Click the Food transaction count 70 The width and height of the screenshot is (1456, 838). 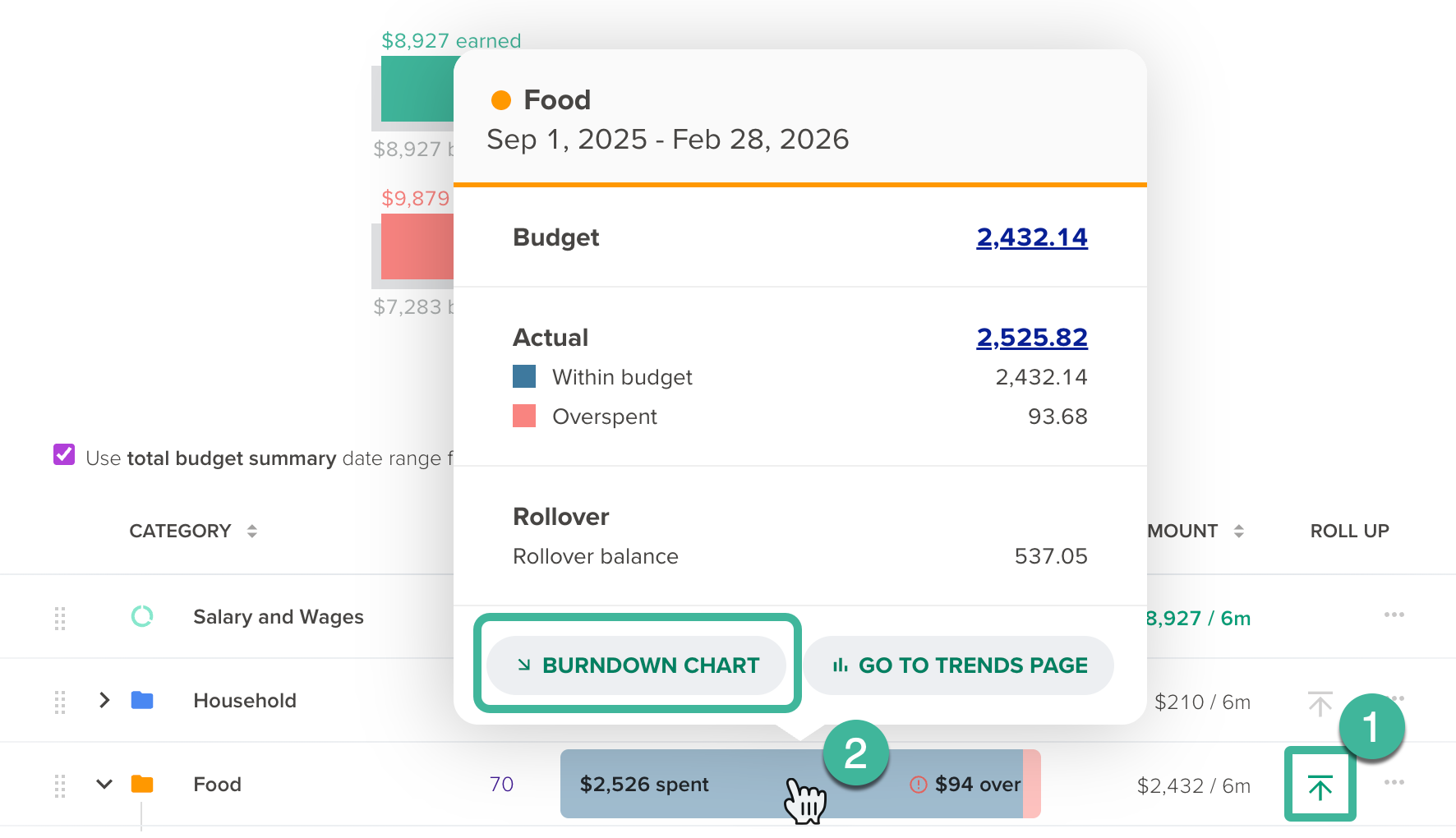click(x=501, y=784)
